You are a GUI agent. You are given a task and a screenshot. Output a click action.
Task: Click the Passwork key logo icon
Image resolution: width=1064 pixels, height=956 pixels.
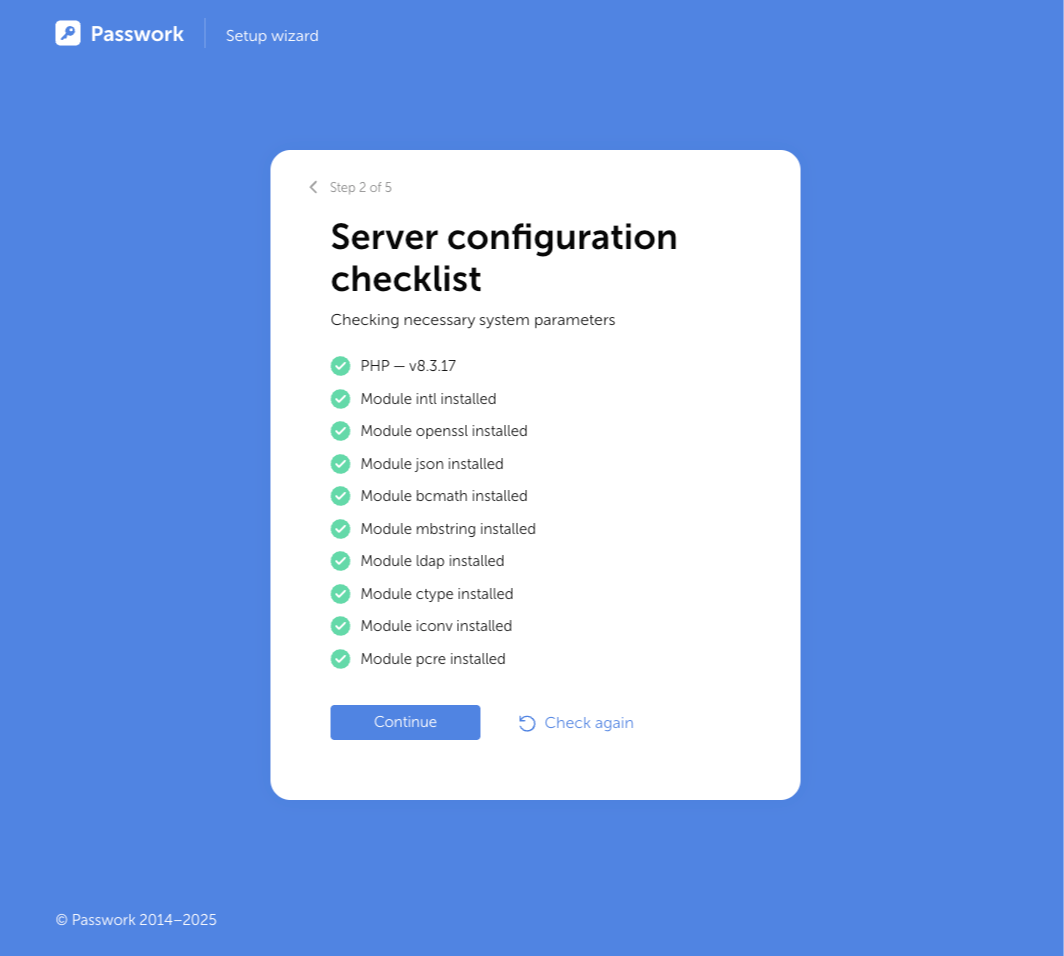tap(66, 32)
